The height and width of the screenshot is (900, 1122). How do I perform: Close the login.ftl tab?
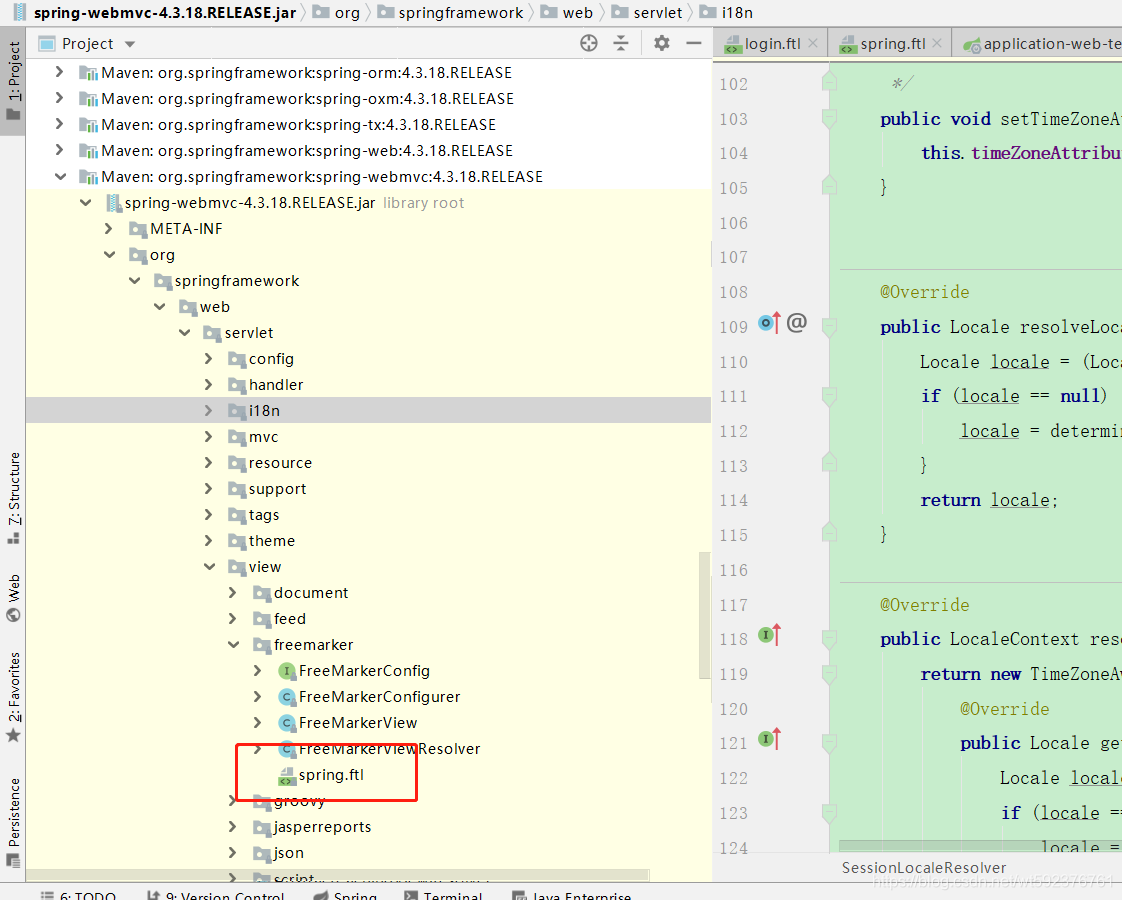pos(813,44)
